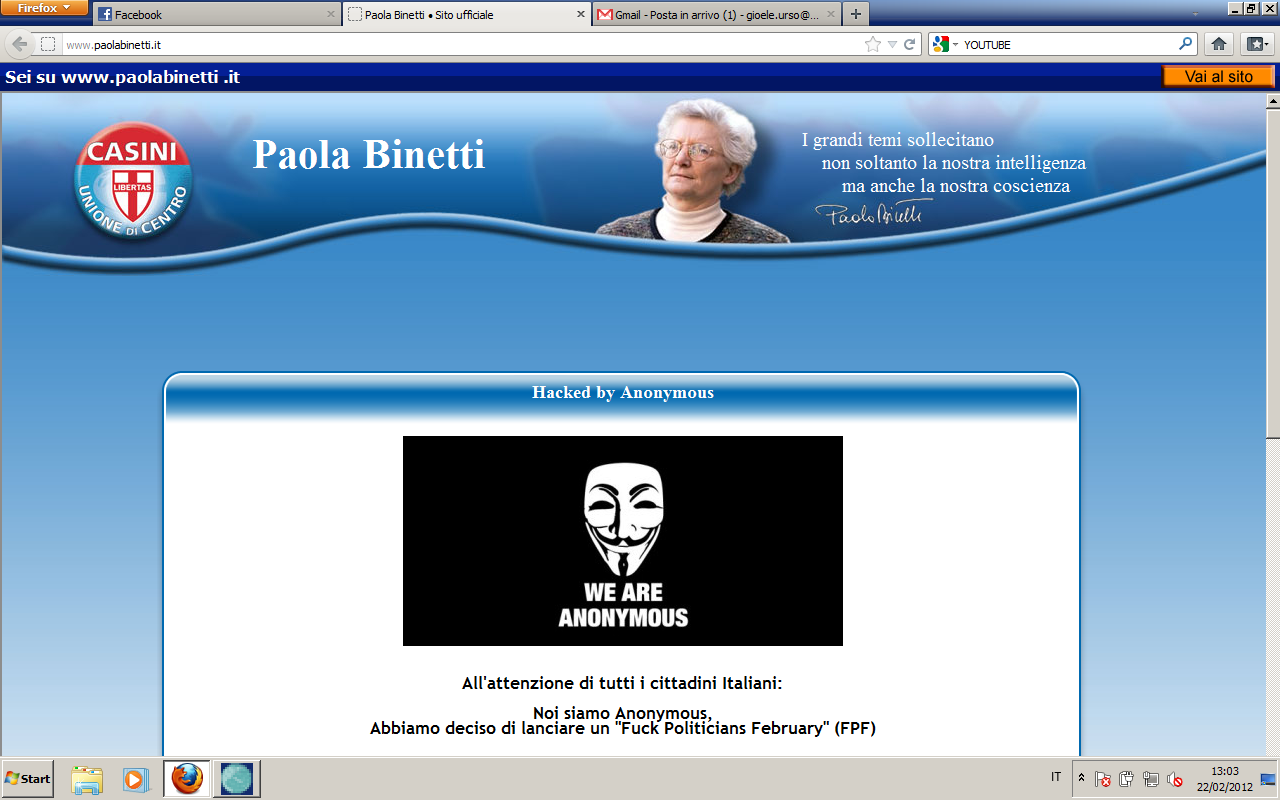The height and width of the screenshot is (800, 1280).
Task: Open the URL history dropdown arrow
Action: (x=892, y=44)
